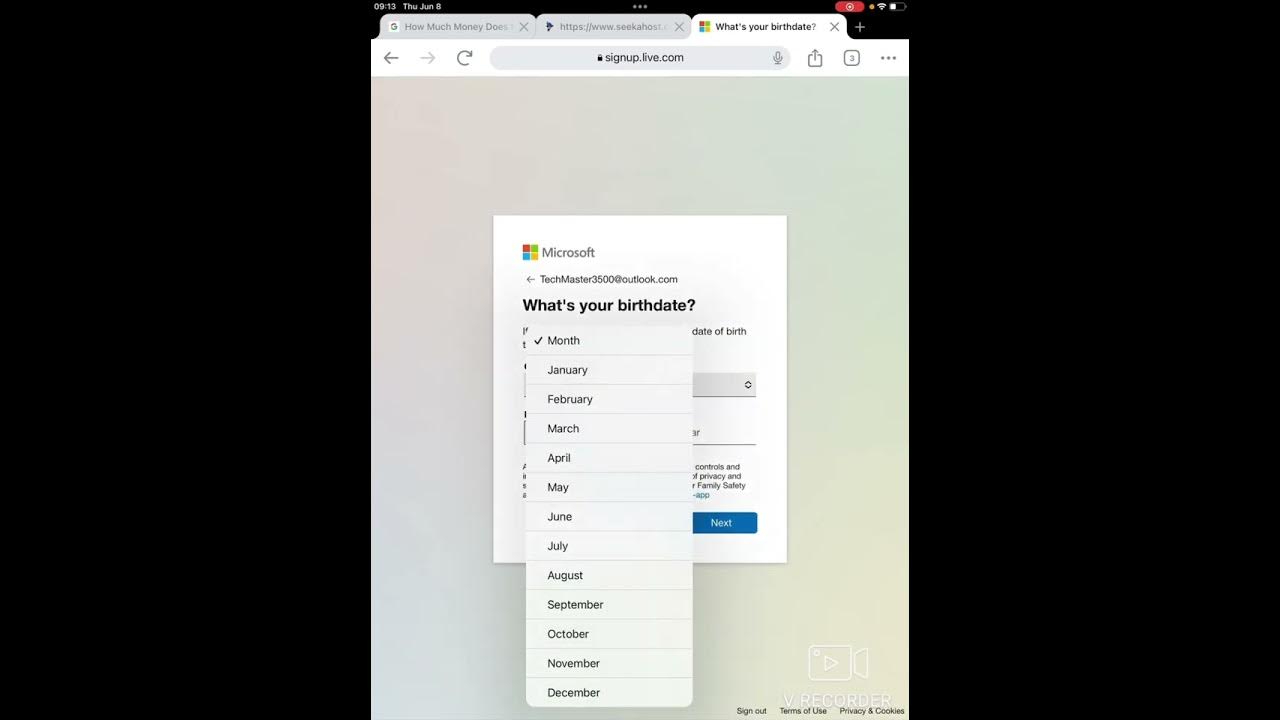
Task: Open the tab switcher showing 3 tabs
Action: (852, 58)
